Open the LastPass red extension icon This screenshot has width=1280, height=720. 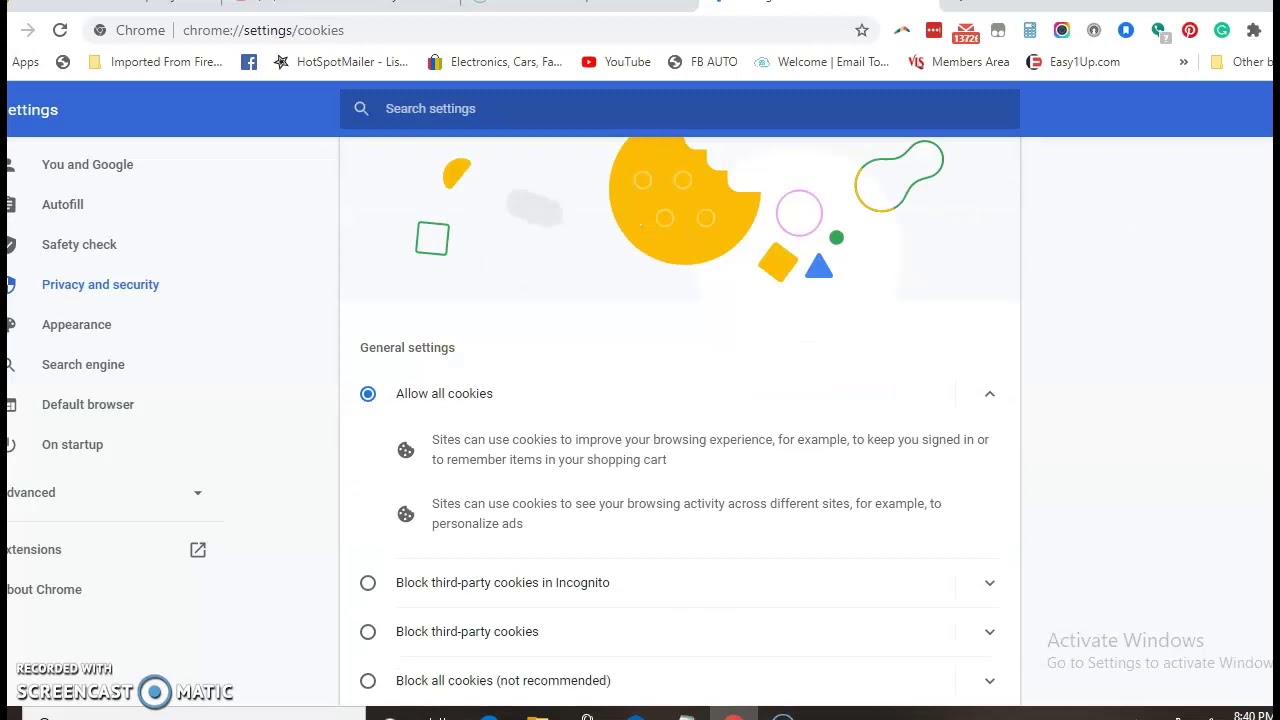coord(934,30)
